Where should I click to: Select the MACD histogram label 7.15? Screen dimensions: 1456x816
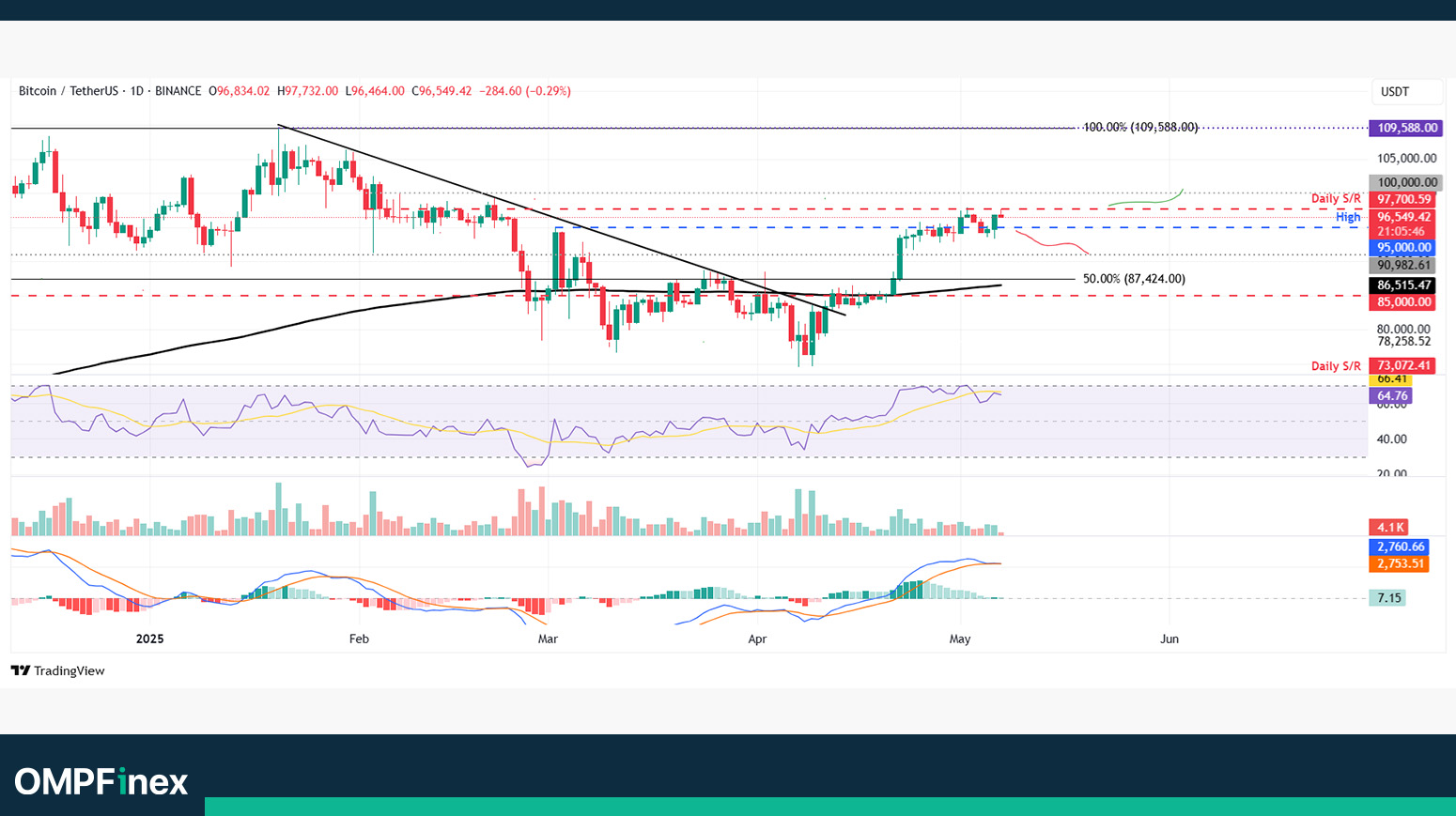(1387, 598)
